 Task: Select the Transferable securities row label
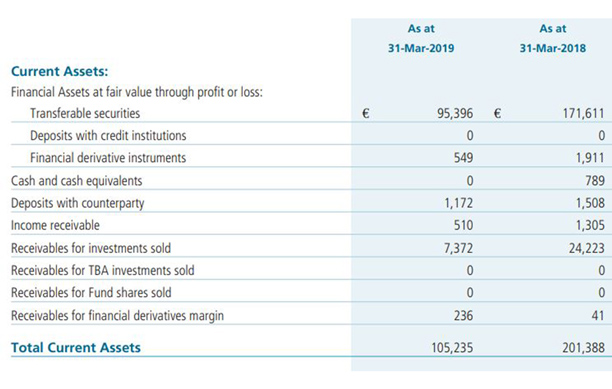click(x=85, y=113)
